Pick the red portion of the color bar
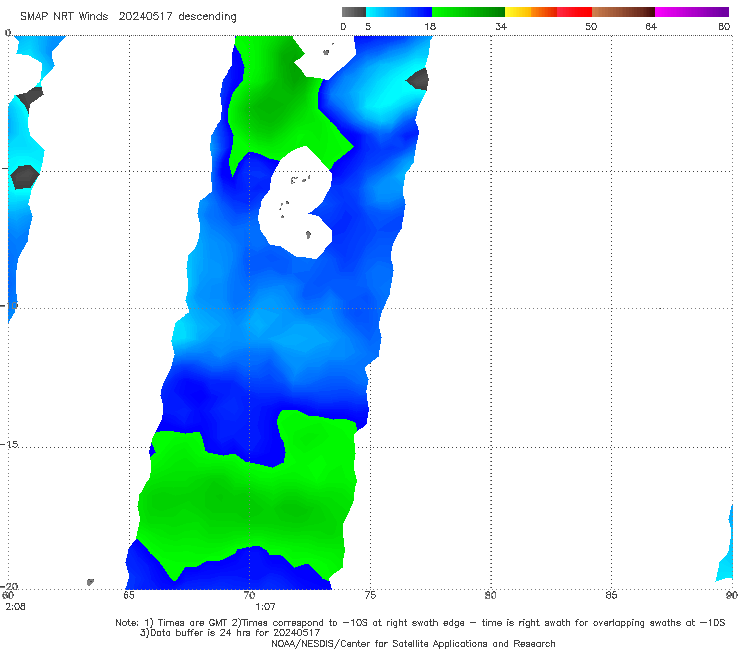Screen dimensions: 740x650 tap(574, 12)
